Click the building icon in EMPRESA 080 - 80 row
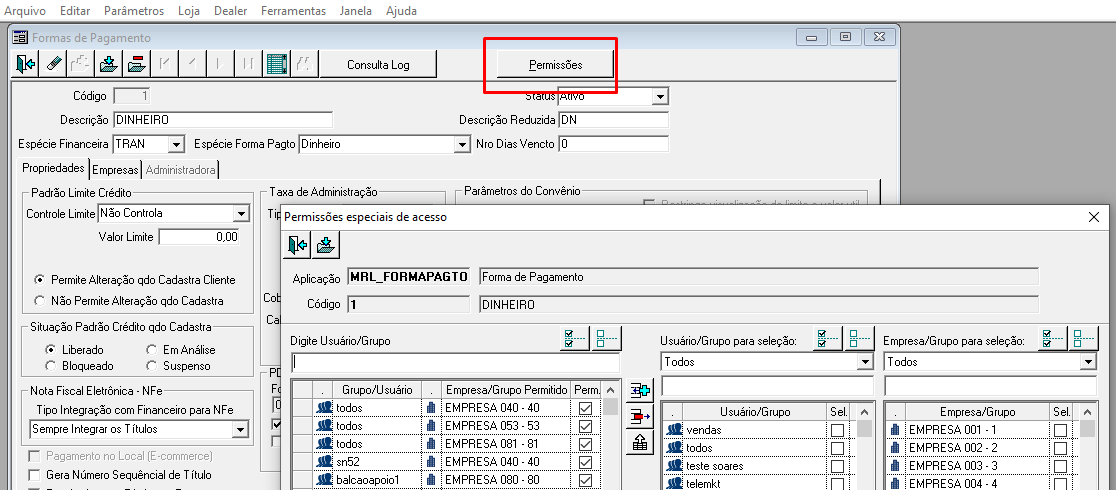 (431, 480)
